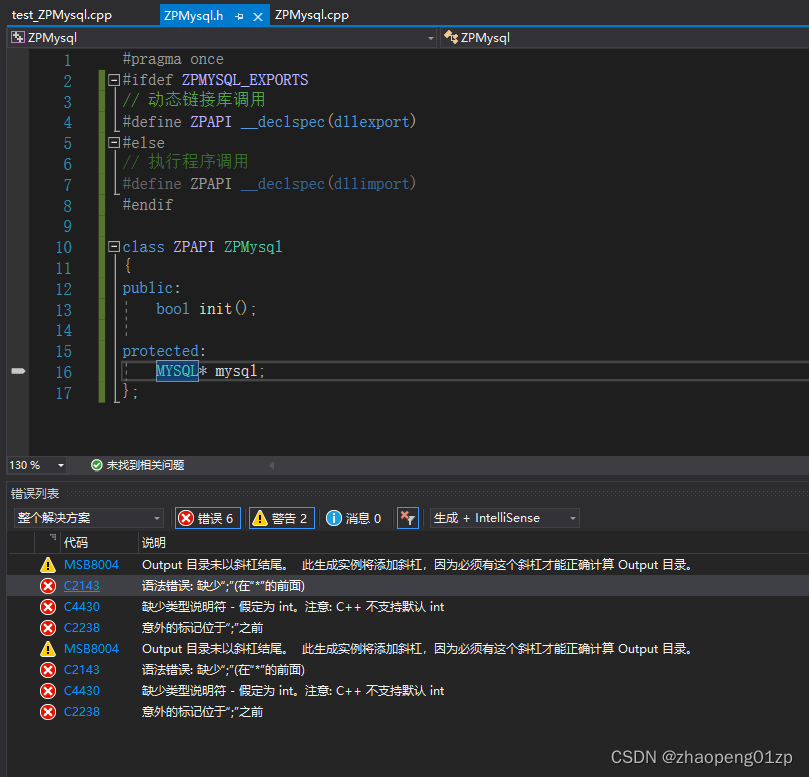This screenshot has height=777, width=809.
Task: Open the Build + IntelliSense dropdown
Action: point(505,518)
